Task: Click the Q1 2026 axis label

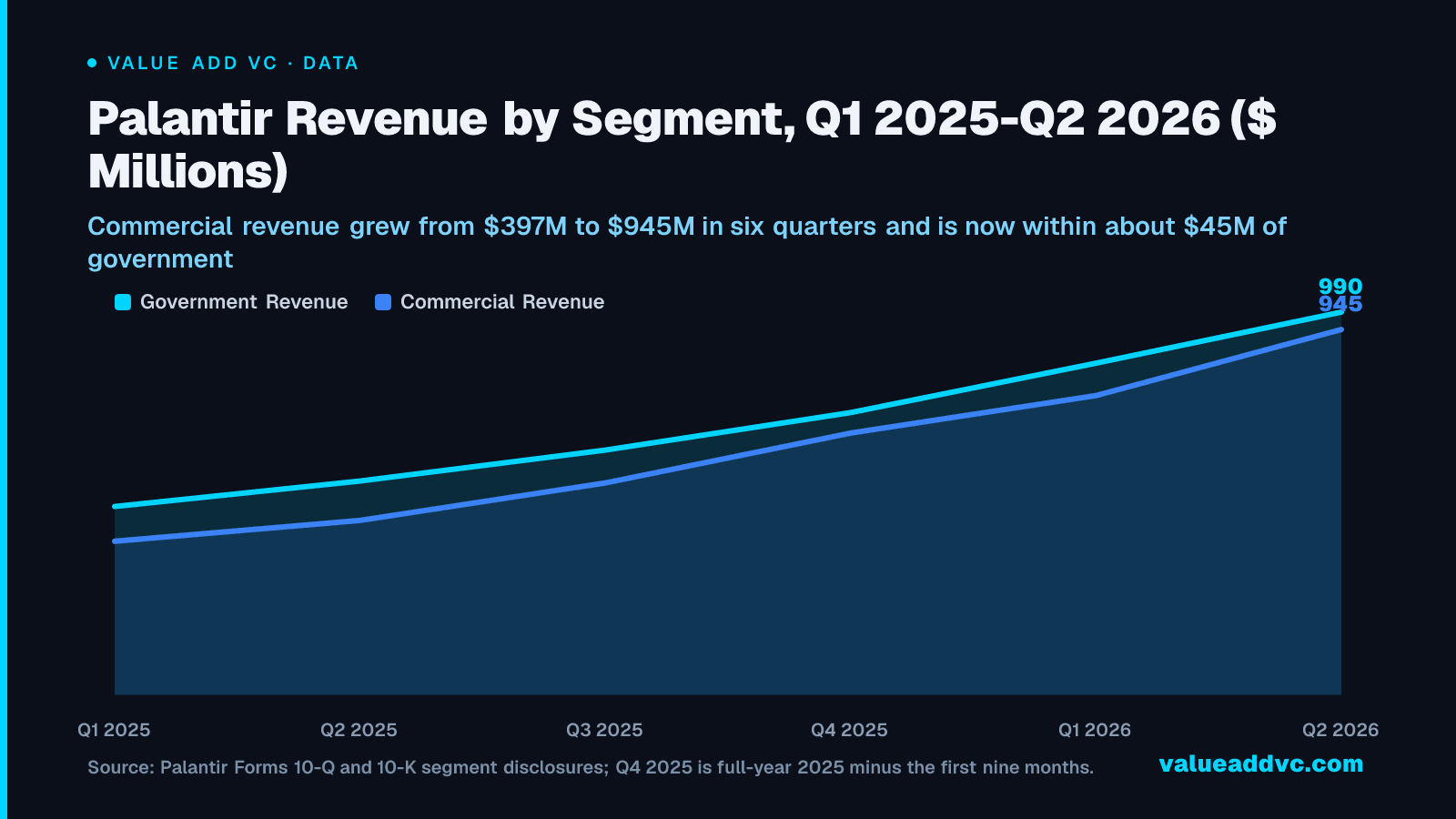Action: pos(1095,730)
